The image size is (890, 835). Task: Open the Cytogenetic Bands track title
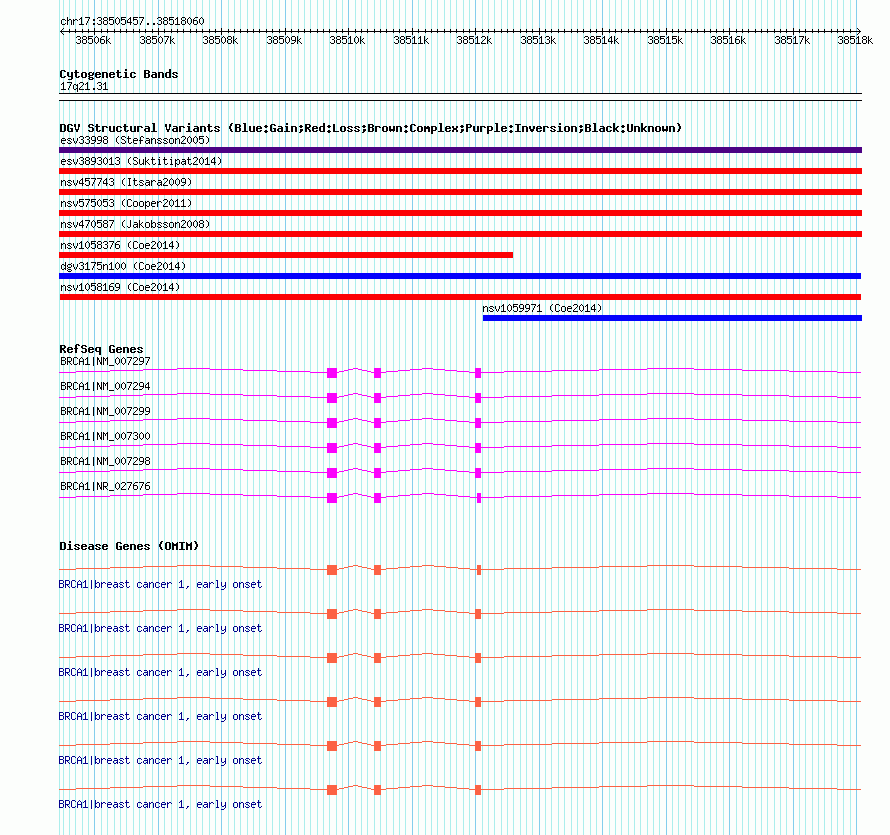click(119, 74)
